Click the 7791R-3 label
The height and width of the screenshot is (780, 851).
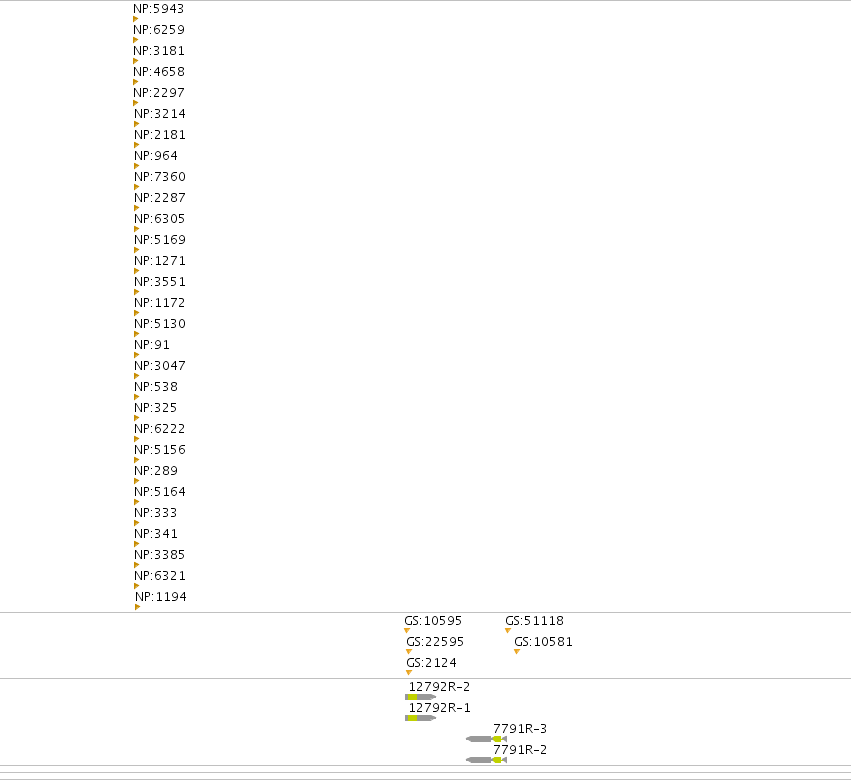(x=520, y=729)
